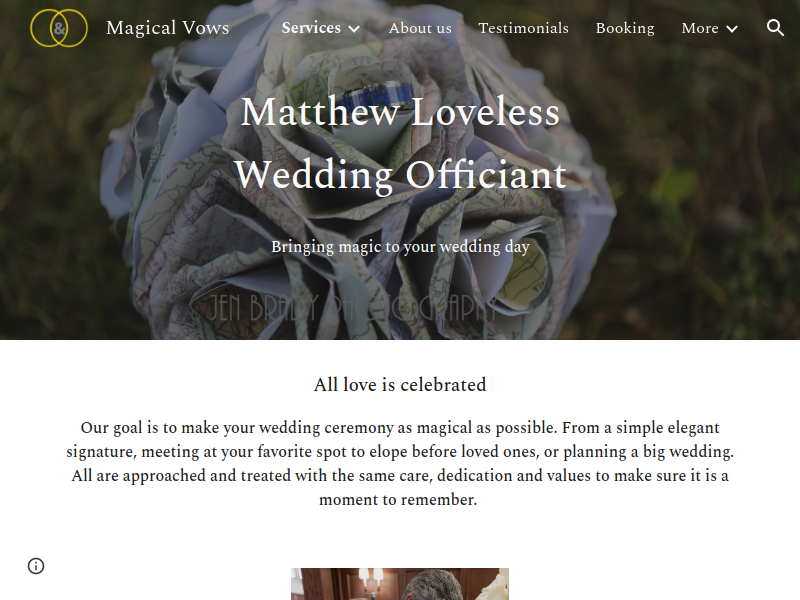Click the officiant photo thumbnail
Viewport: 800px width, 600px height.
pos(400,584)
